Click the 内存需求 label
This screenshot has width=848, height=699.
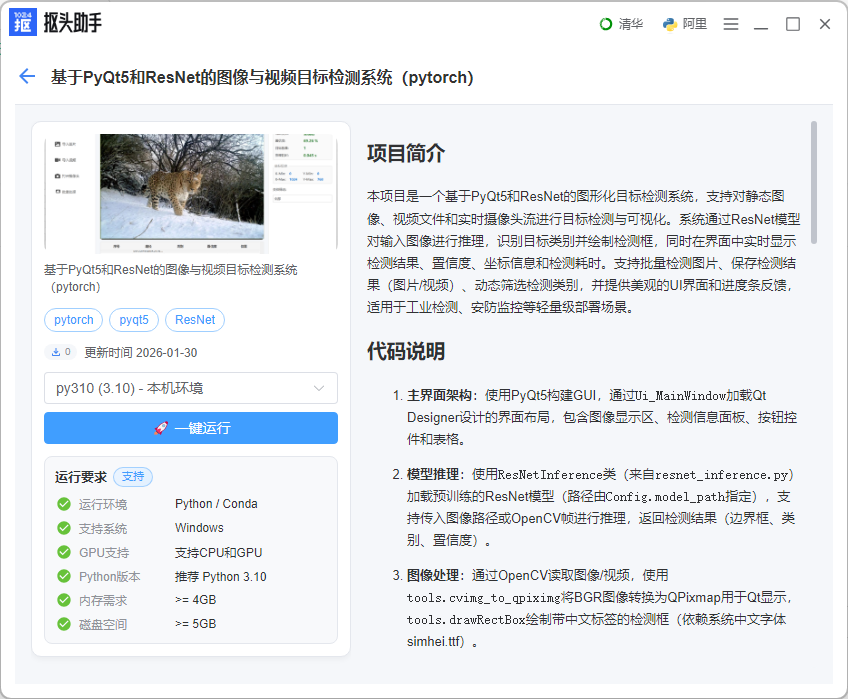tap(103, 601)
